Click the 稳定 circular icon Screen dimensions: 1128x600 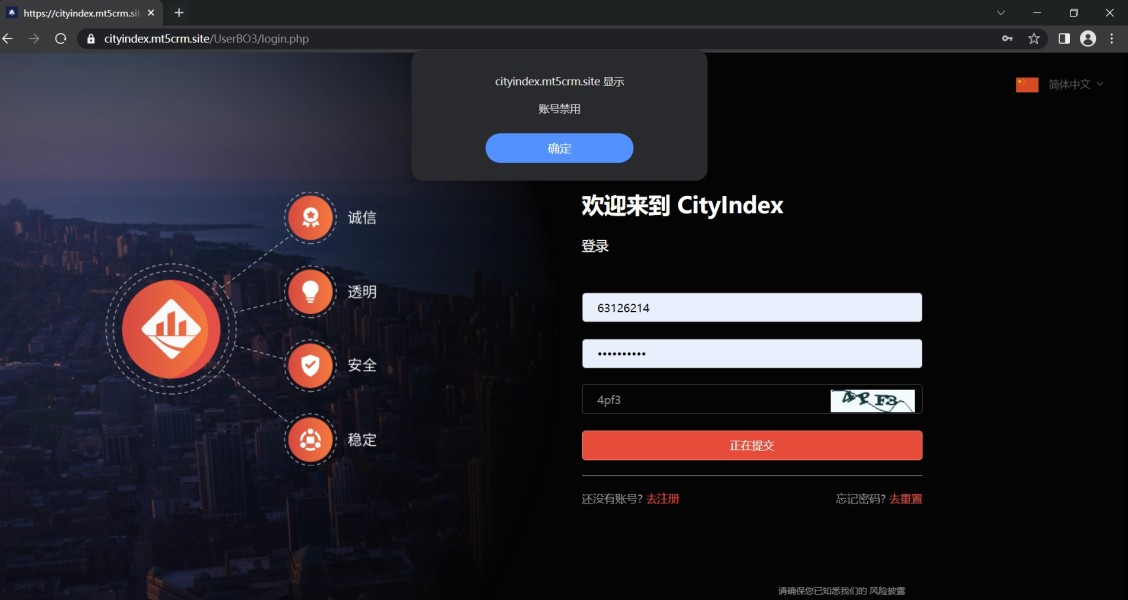[310, 439]
